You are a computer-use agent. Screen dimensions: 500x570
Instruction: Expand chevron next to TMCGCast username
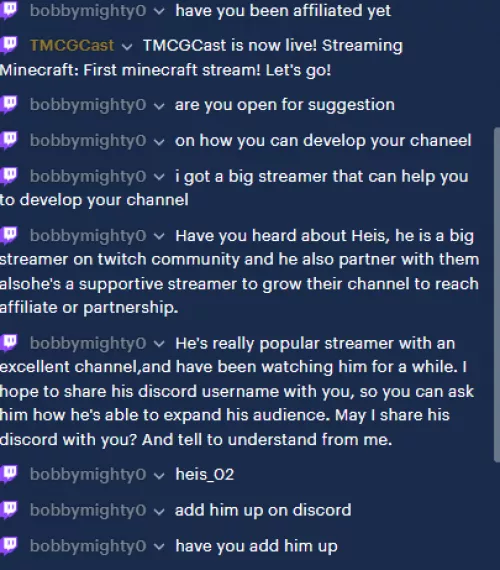(x=127, y=47)
